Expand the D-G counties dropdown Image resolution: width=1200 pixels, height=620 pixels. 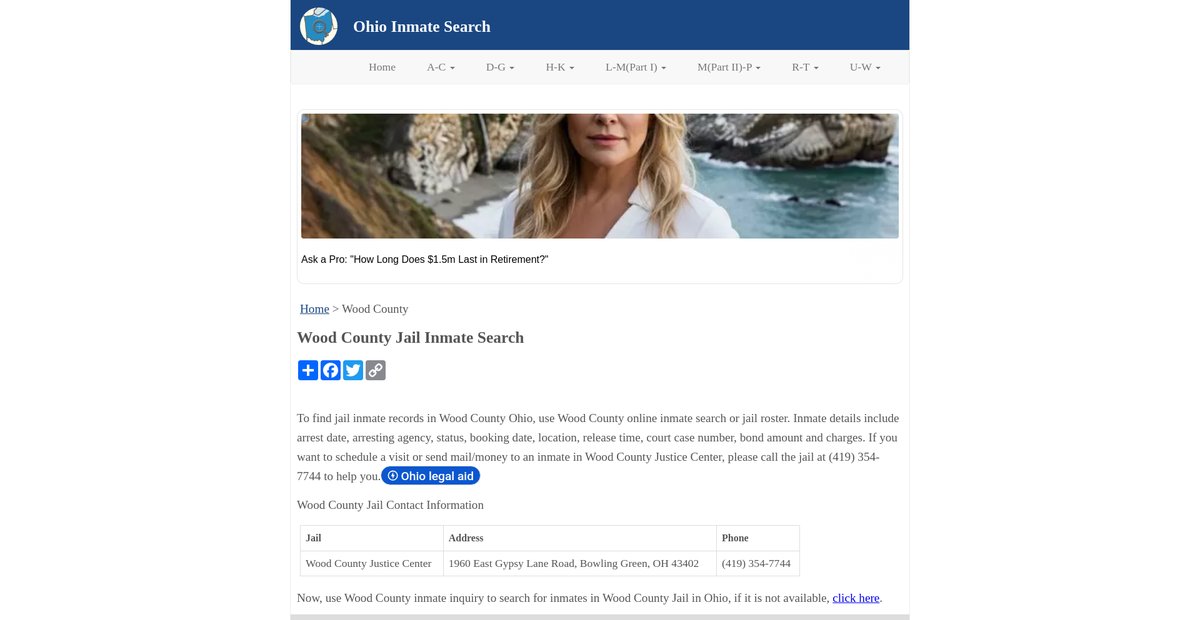(x=500, y=67)
